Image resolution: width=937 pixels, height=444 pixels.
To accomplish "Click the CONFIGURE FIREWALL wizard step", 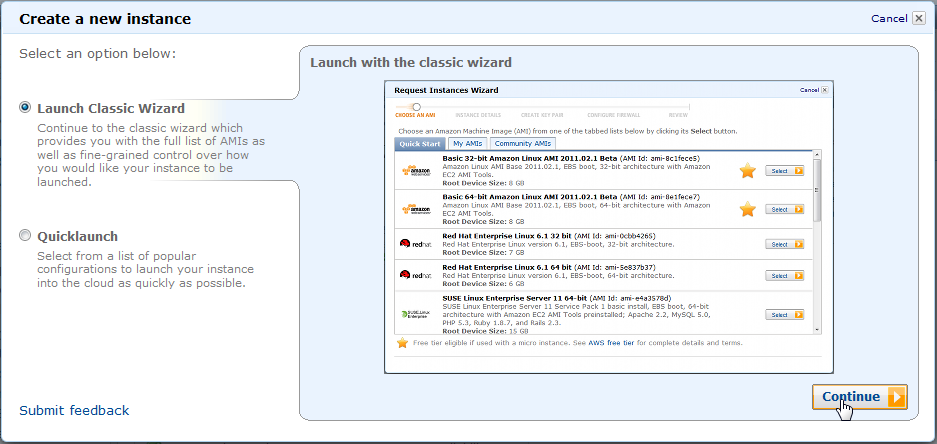I will tap(614, 115).
